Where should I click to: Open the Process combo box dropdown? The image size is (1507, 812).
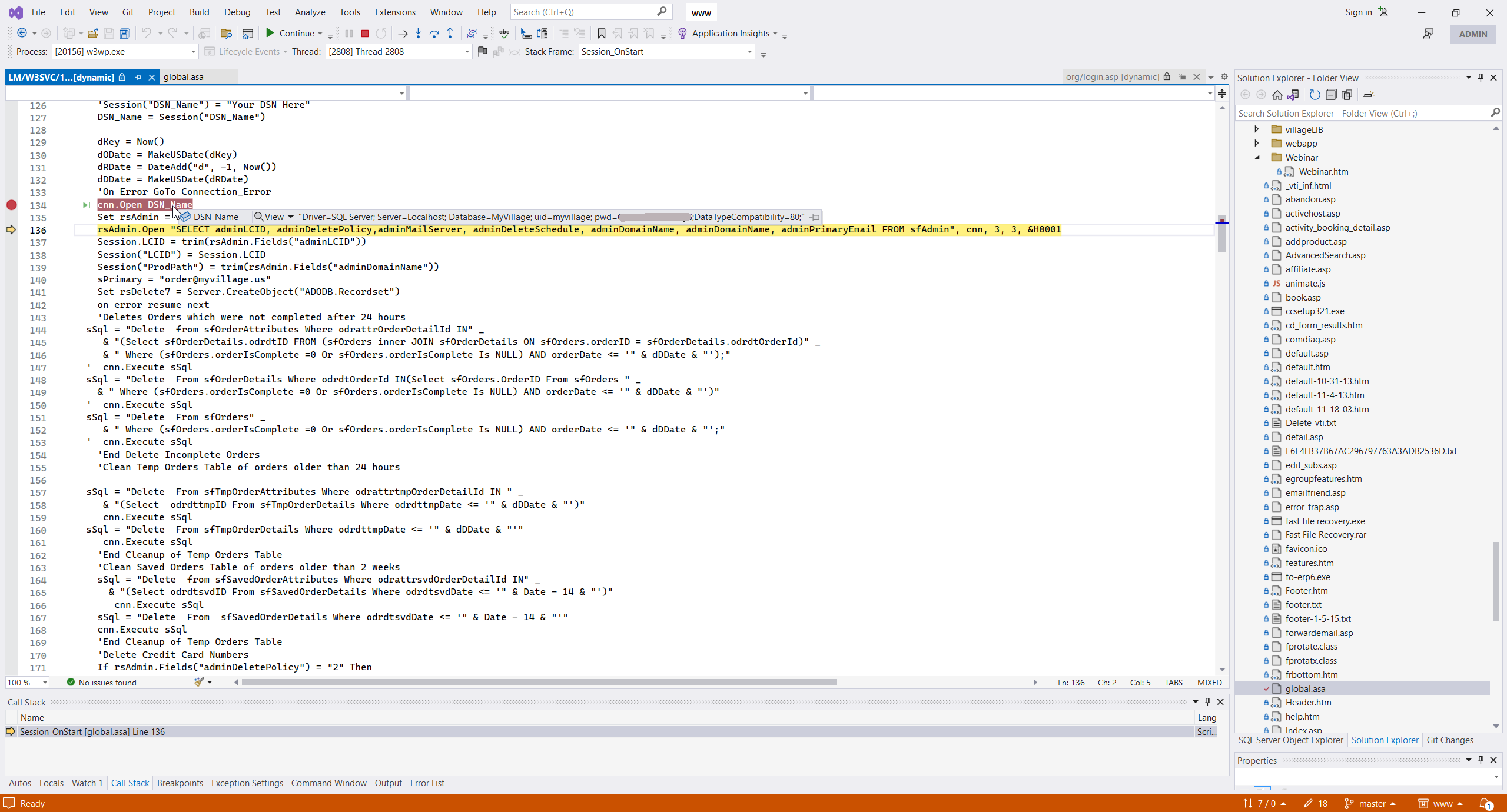click(193, 52)
